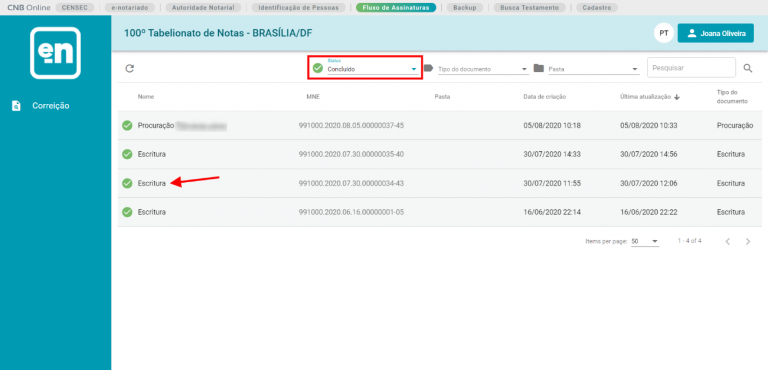Click the refresh list icon

tap(129, 69)
